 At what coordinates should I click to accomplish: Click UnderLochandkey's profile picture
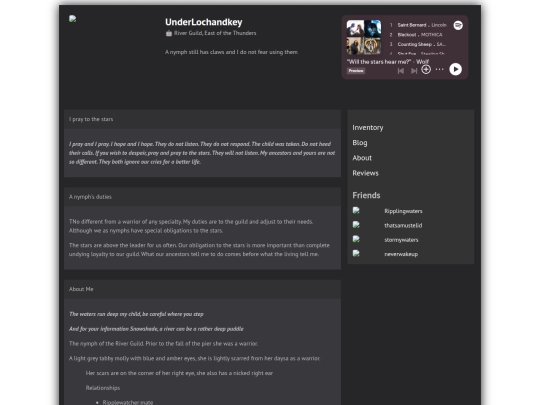pyautogui.click(x=73, y=19)
